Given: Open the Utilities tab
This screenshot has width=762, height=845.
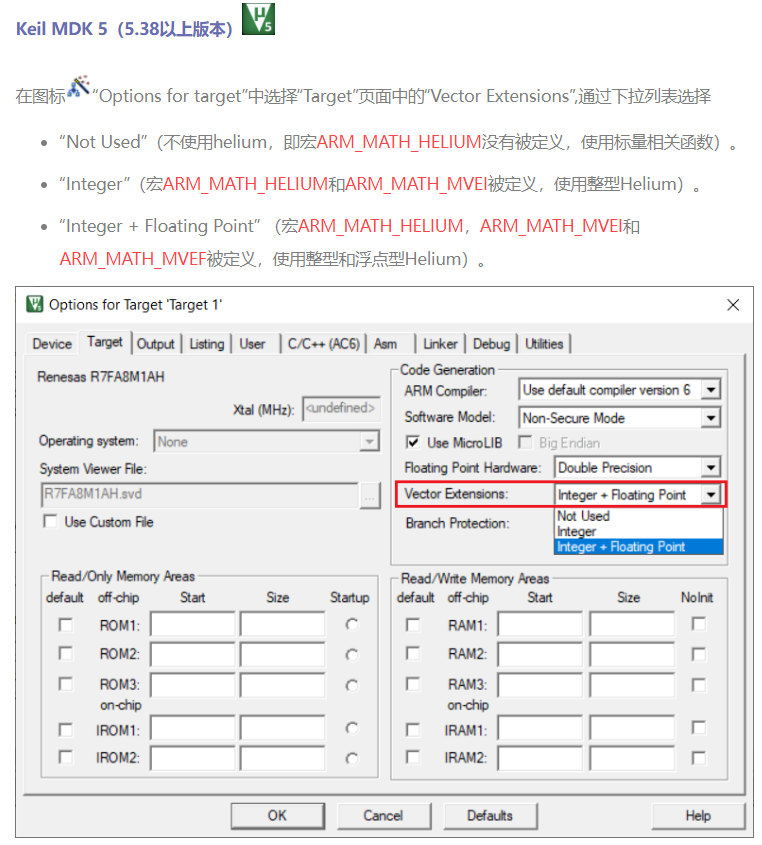Looking at the screenshot, I should pos(544,344).
